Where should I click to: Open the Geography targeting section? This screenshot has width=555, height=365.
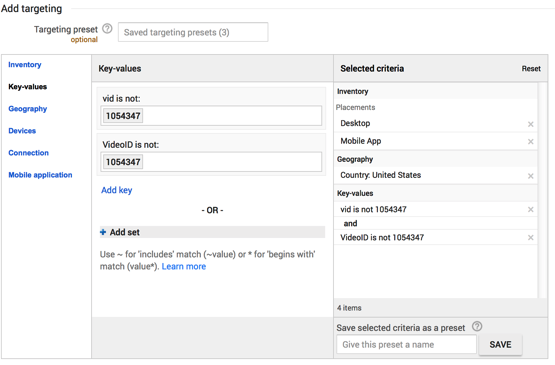28,109
